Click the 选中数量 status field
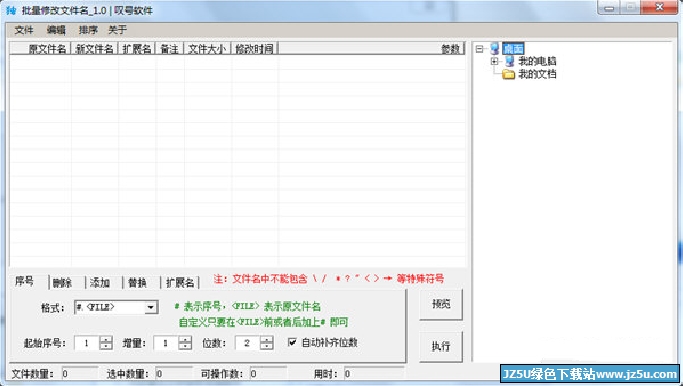This screenshot has height=386, width=683. pos(173,374)
